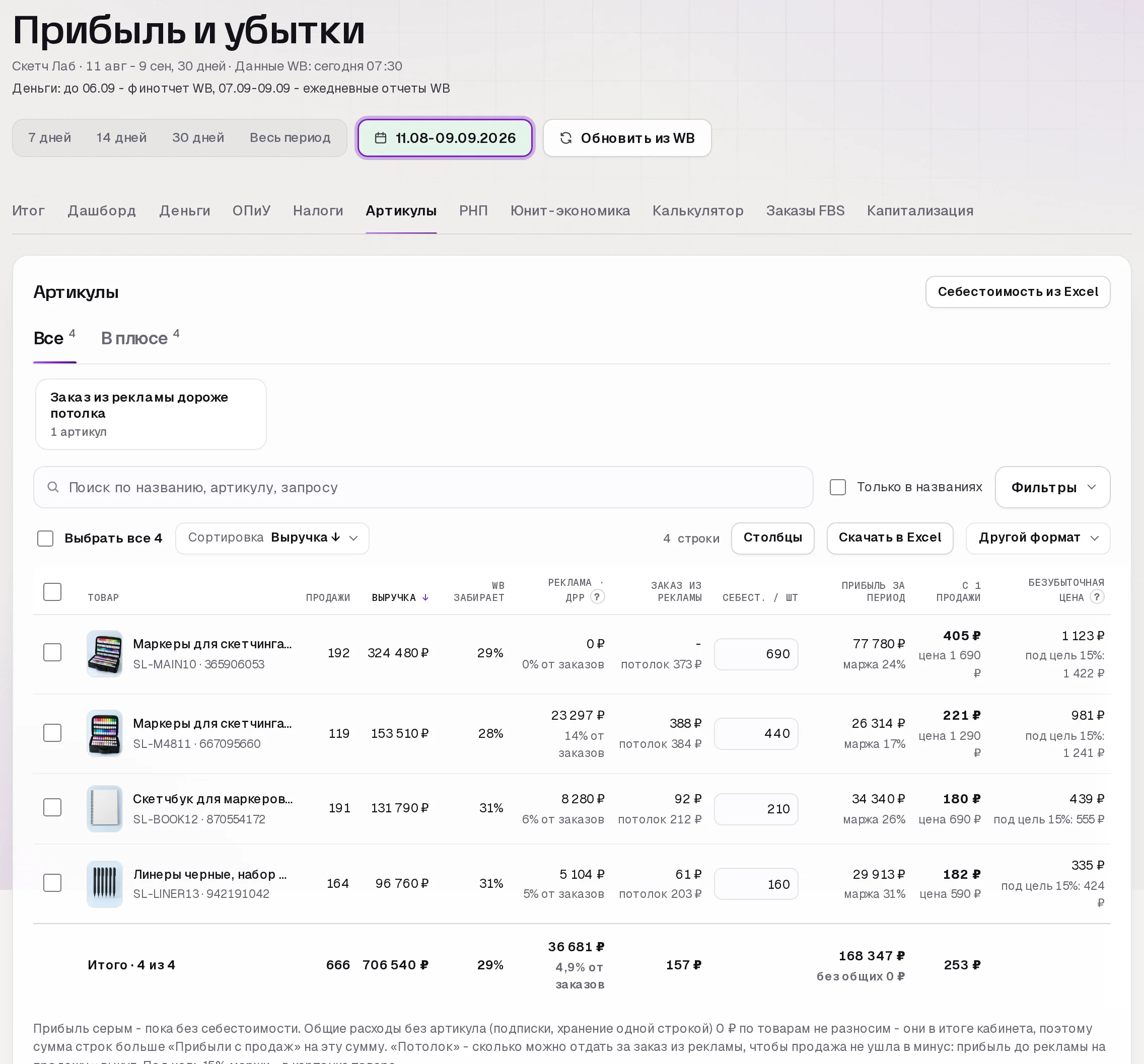Toggle the table header select-all checkbox
The width and height of the screenshot is (1144, 1064).
click(x=52, y=592)
